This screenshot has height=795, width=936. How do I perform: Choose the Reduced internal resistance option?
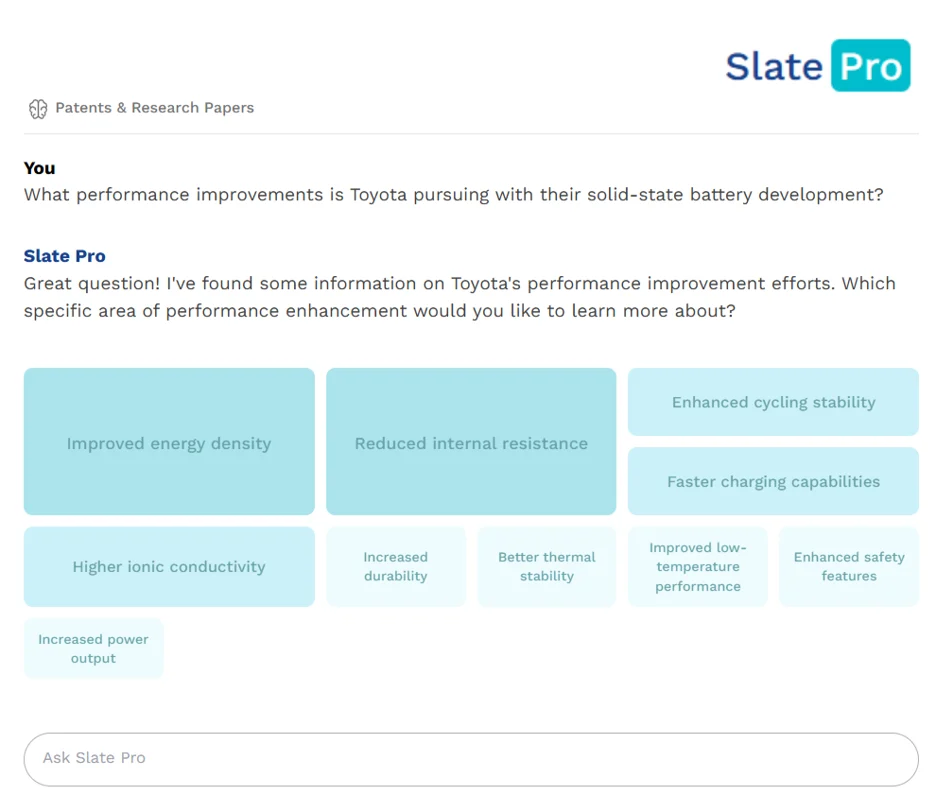[x=471, y=442]
